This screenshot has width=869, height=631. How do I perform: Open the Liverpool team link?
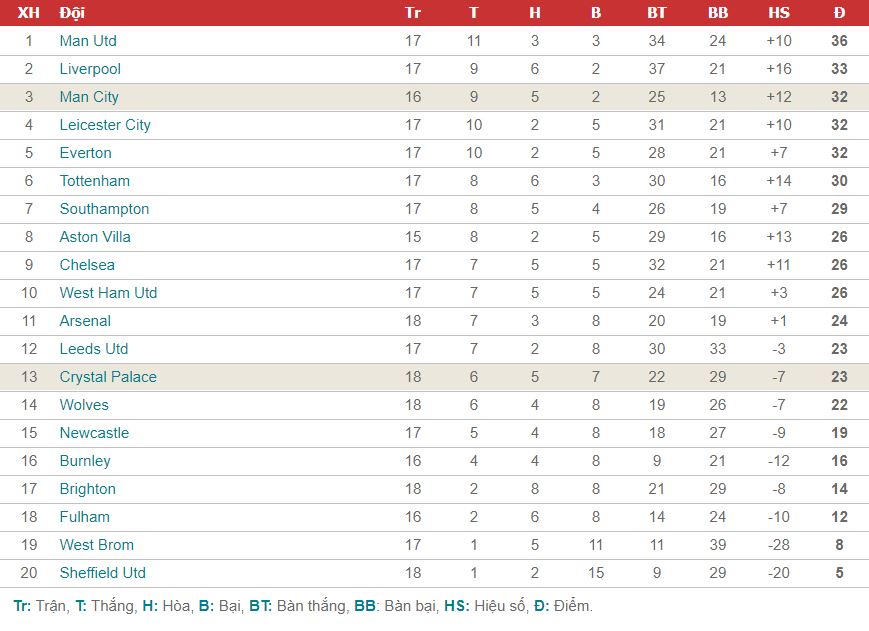pos(90,69)
